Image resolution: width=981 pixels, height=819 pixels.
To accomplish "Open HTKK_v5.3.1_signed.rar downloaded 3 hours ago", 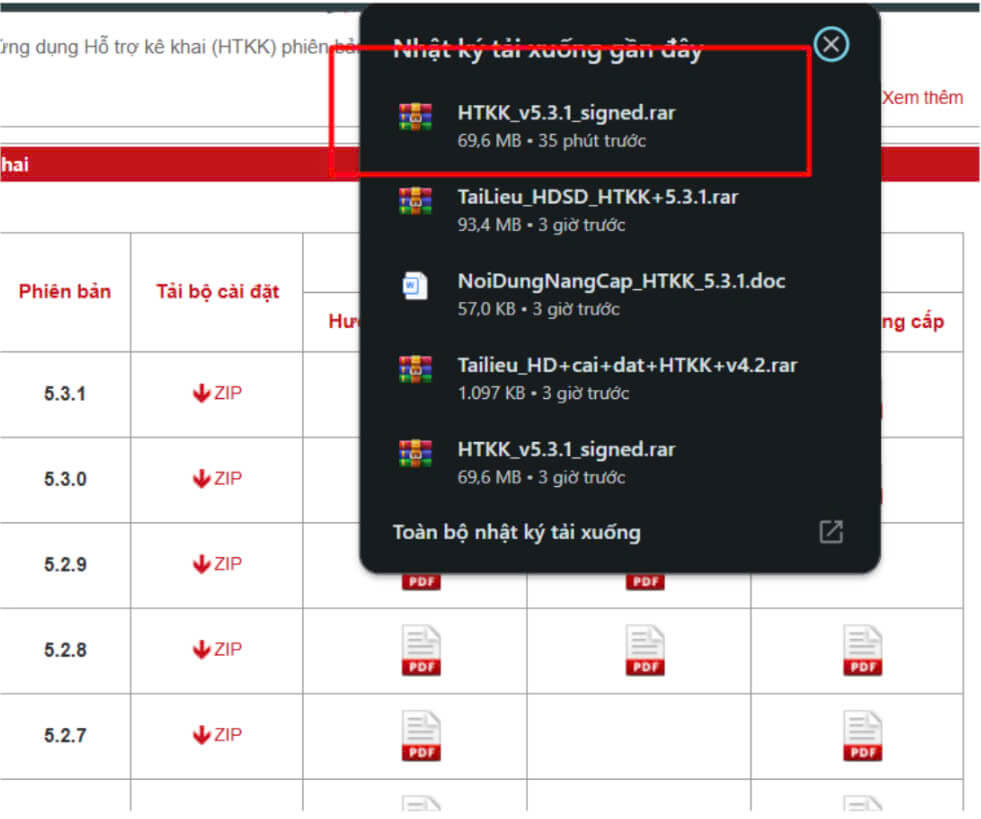I will point(619,463).
